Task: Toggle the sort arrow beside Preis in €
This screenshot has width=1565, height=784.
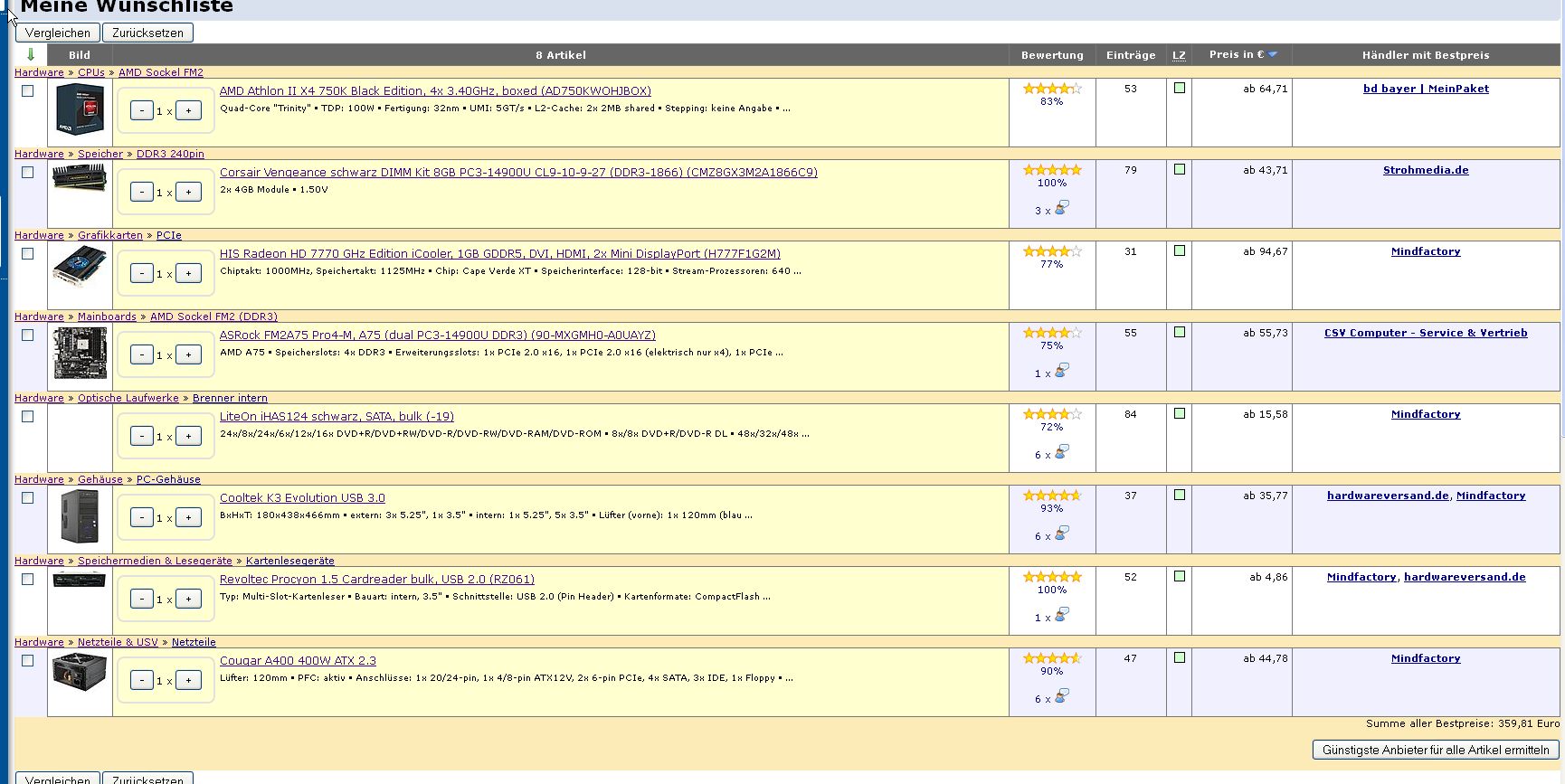Action: (x=1273, y=54)
